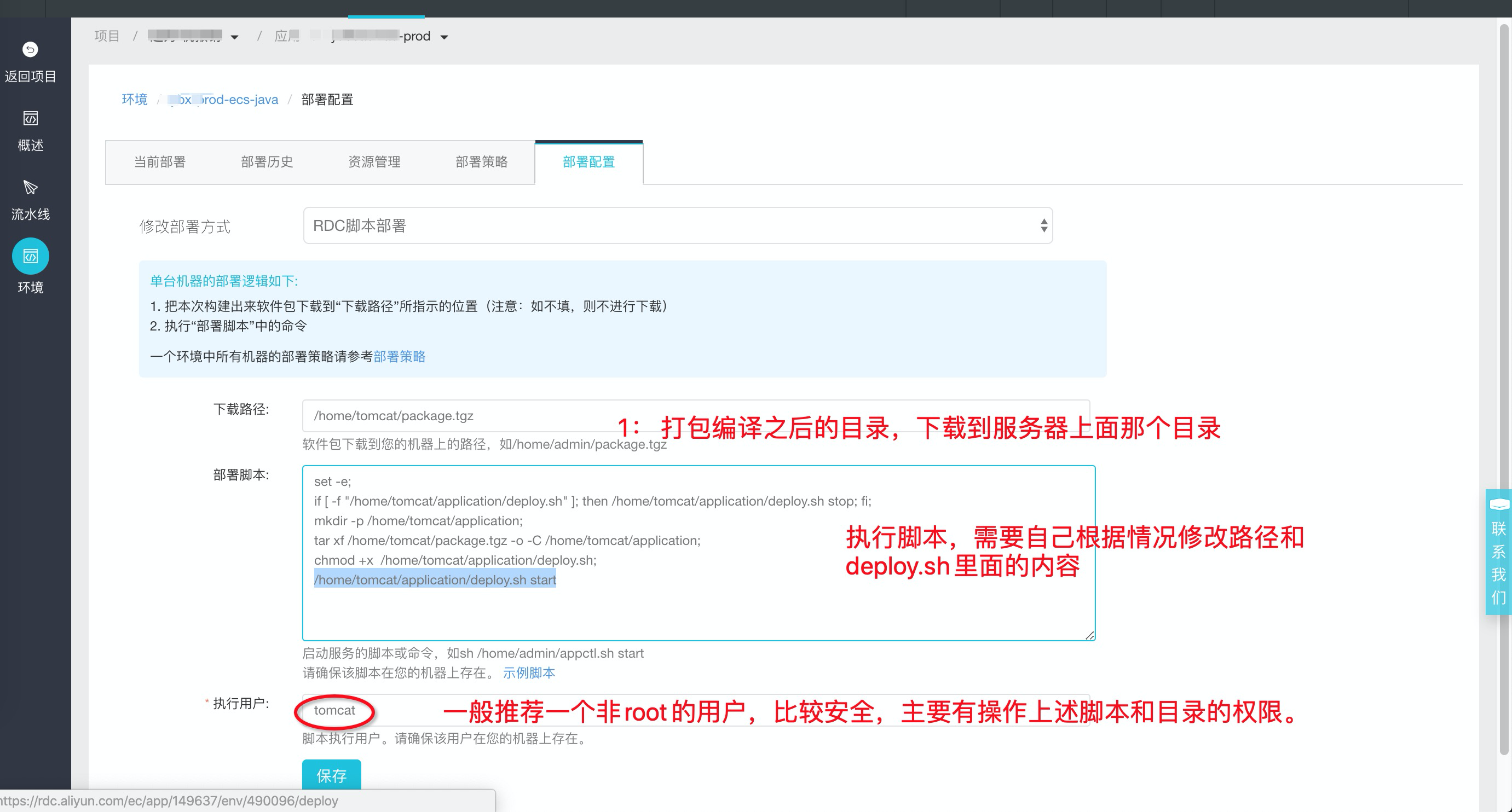Click the 'tar xf /home/tomcat/package.tgz' script line

[507, 541]
